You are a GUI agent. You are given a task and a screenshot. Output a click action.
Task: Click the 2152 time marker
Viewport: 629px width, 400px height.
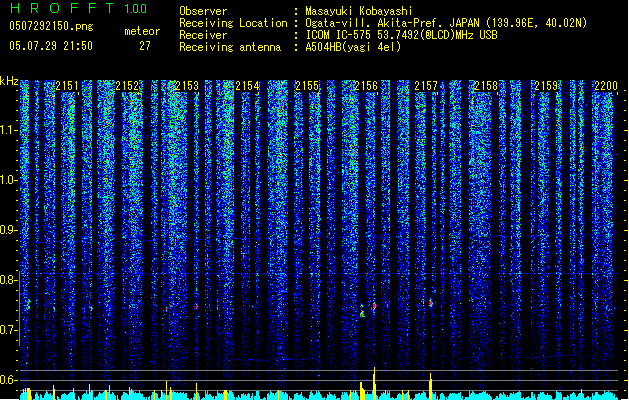pyautogui.click(x=127, y=86)
